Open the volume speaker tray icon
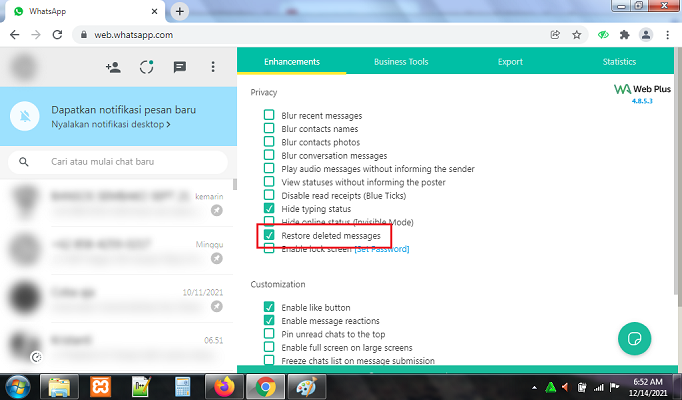The width and height of the screenshot is (682, 400). (x=565, y=387)
